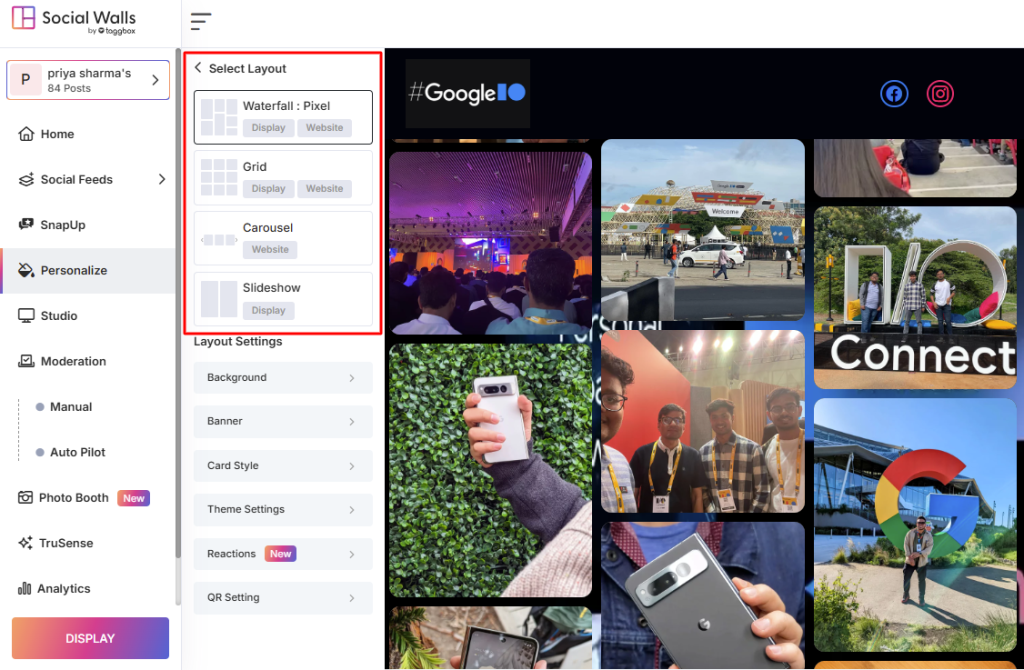Open the SnapUp section

[62, 225]
